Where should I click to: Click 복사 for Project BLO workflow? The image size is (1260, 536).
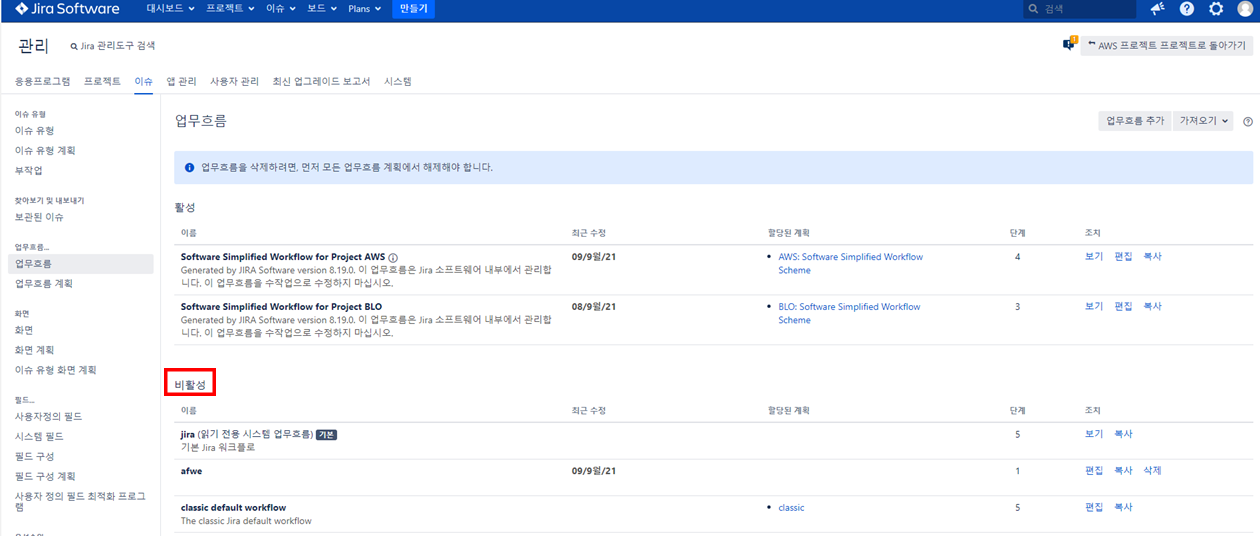1152,307
